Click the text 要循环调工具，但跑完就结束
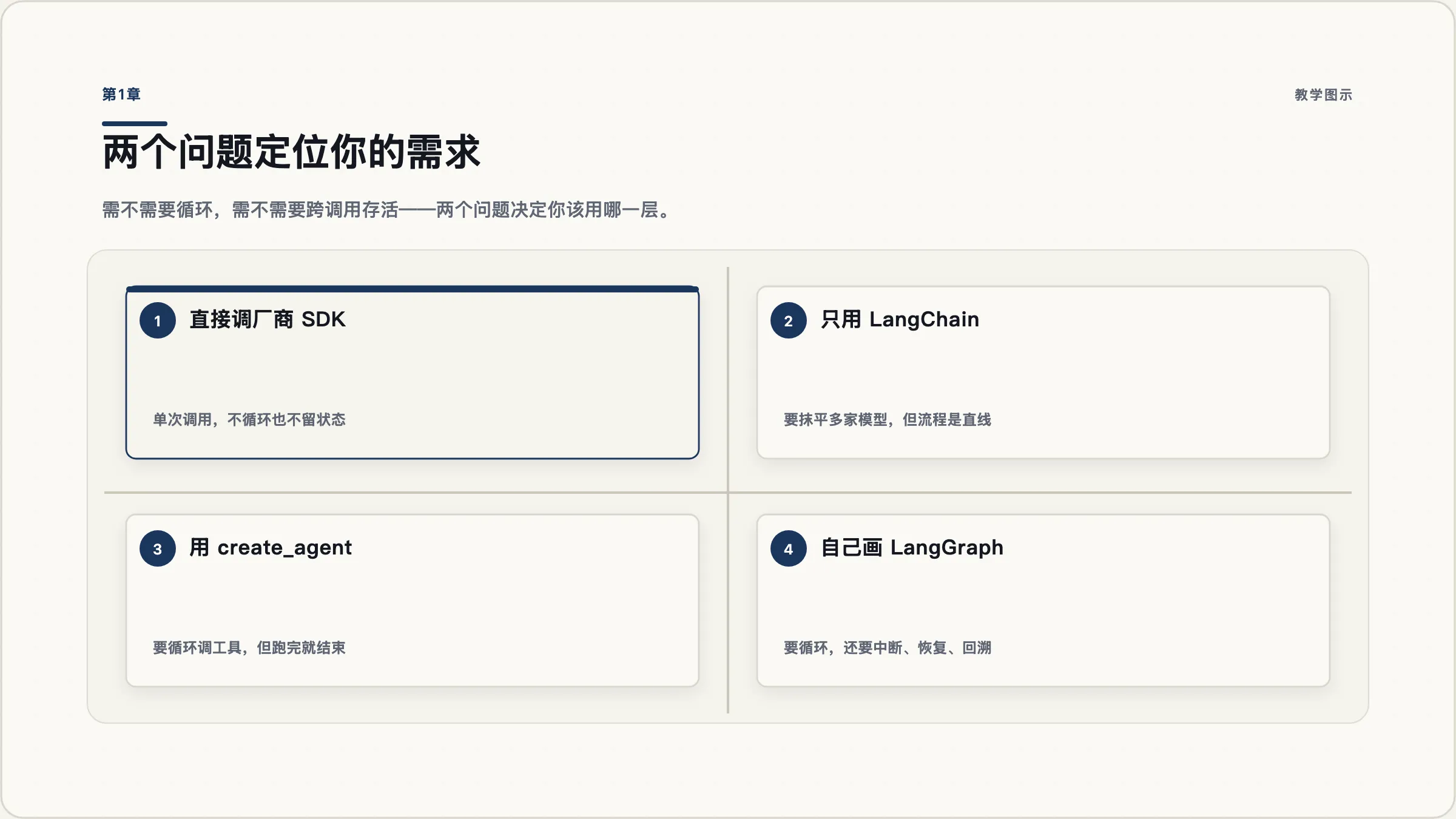 249,647
